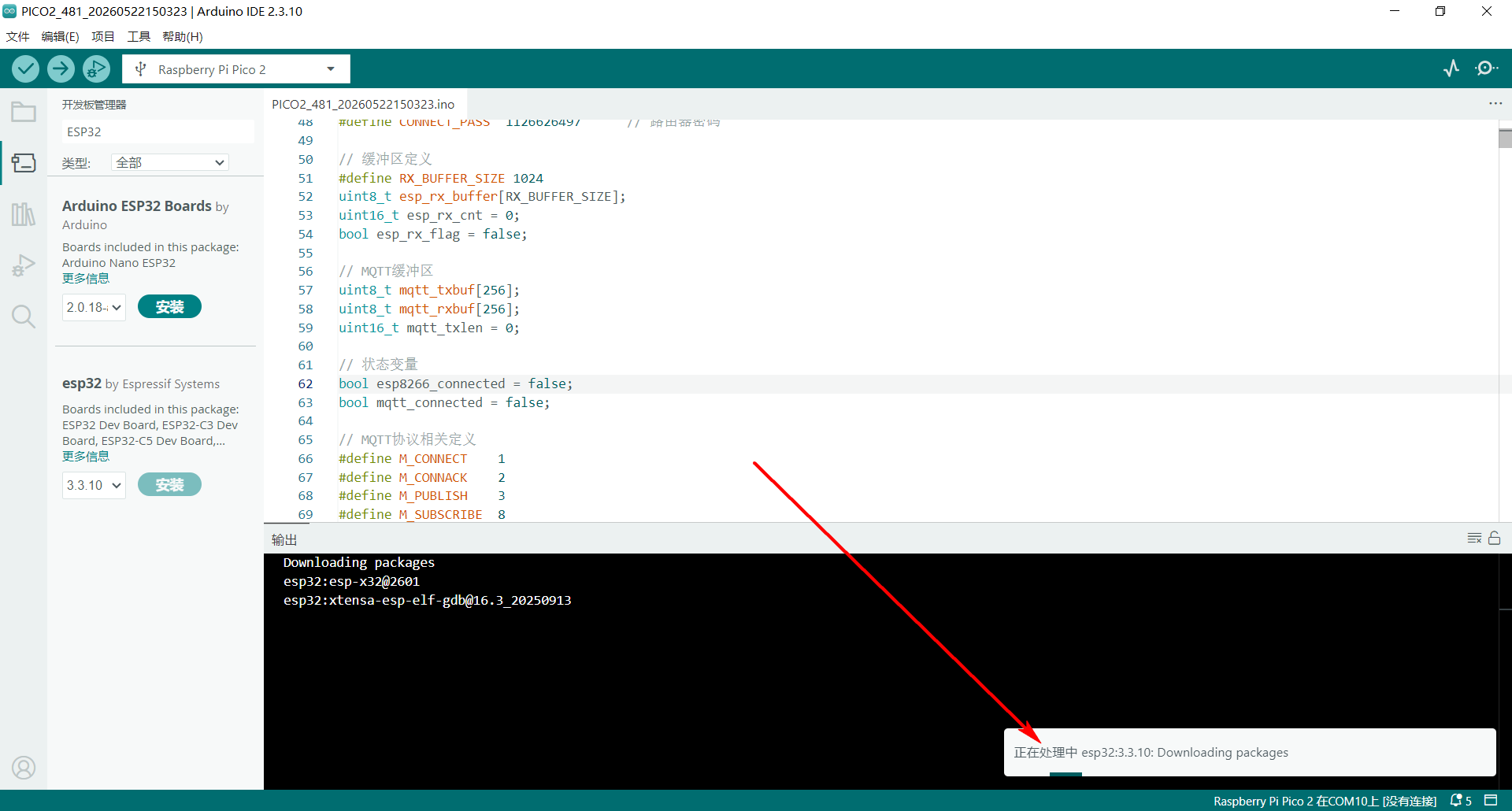Screen dimensions: 1512x811
Task: Click the 安装 button for esp32 by Espressif
Action: click(x=169, y=485)
